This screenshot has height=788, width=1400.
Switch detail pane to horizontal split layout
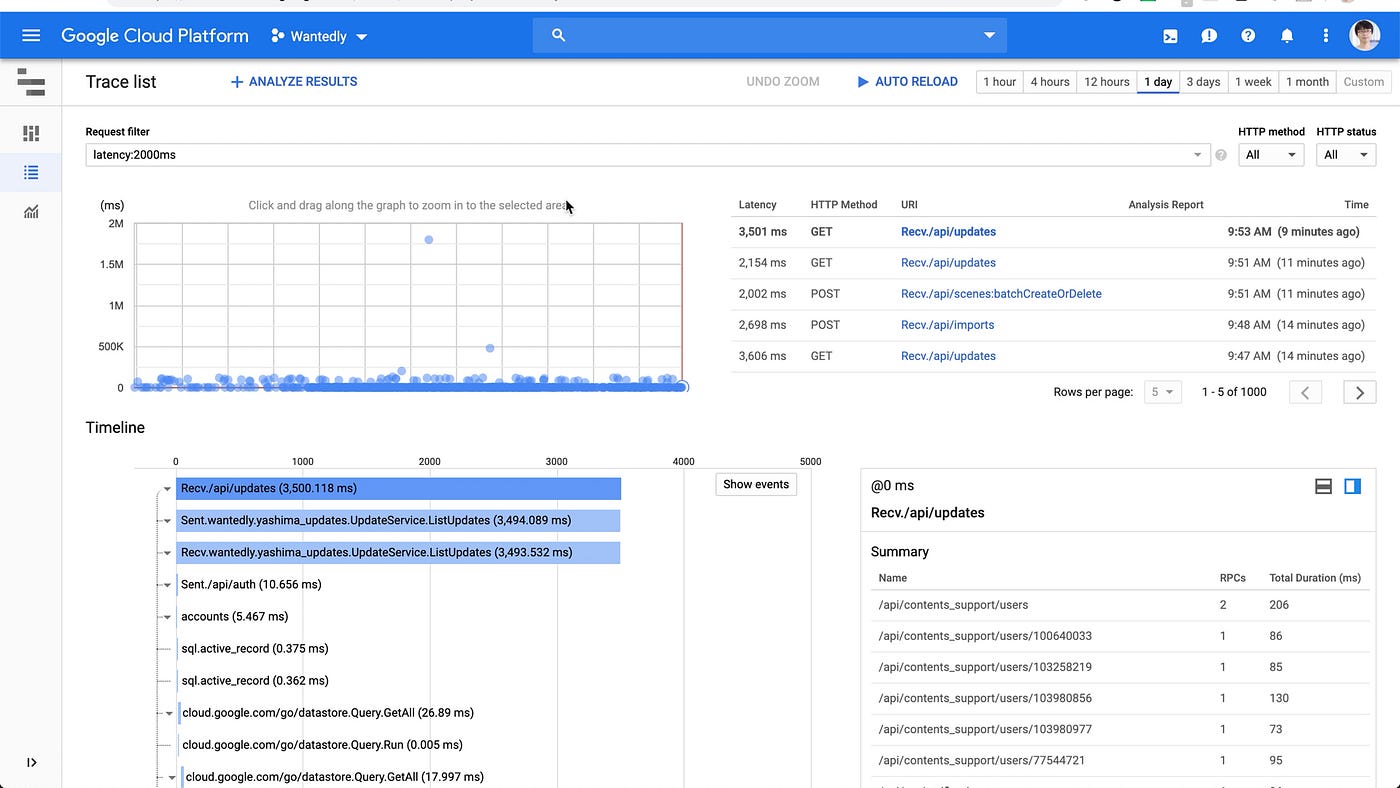(x=1324, y=486)
